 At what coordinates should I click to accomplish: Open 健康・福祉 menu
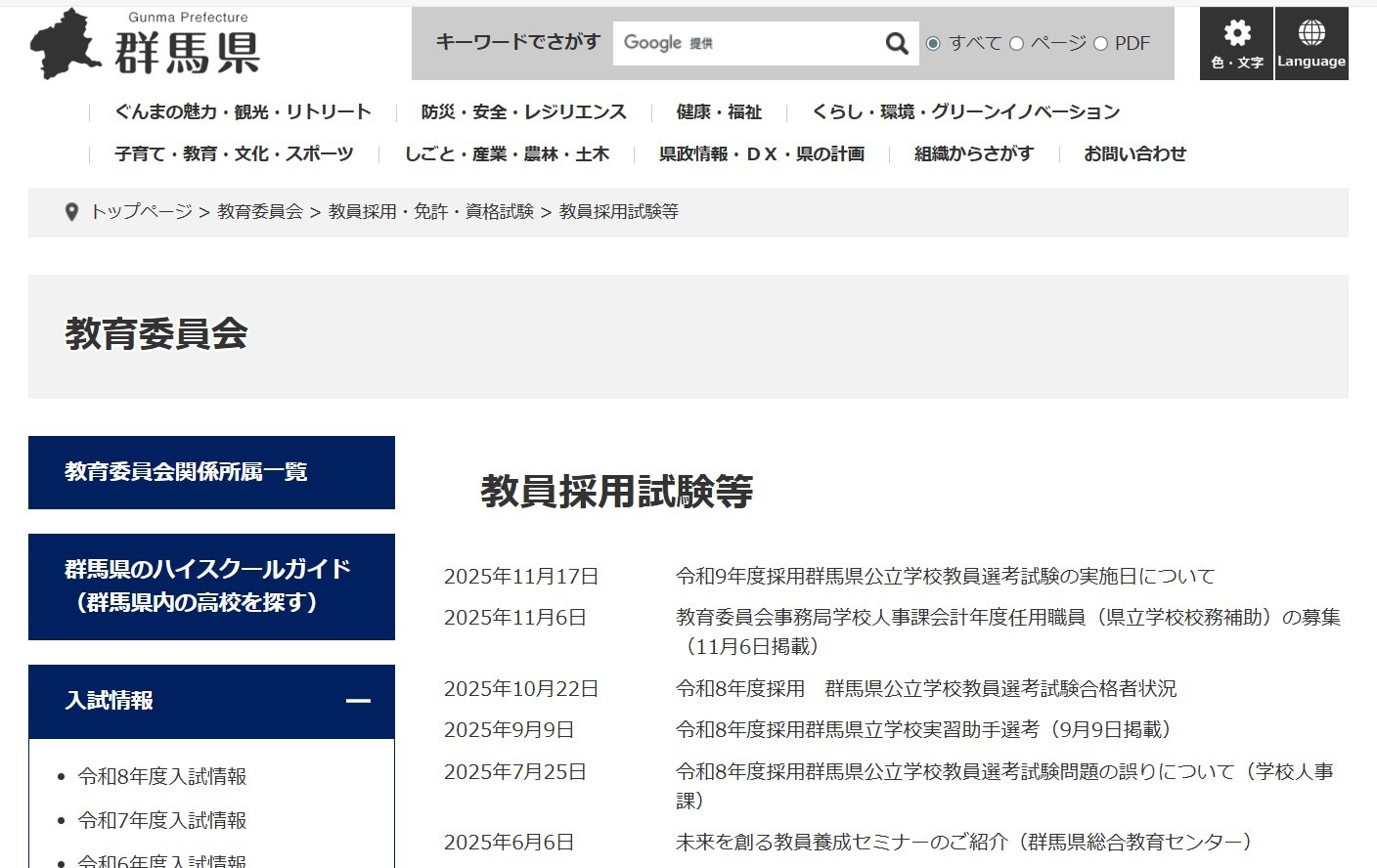(x=719, y=112)
